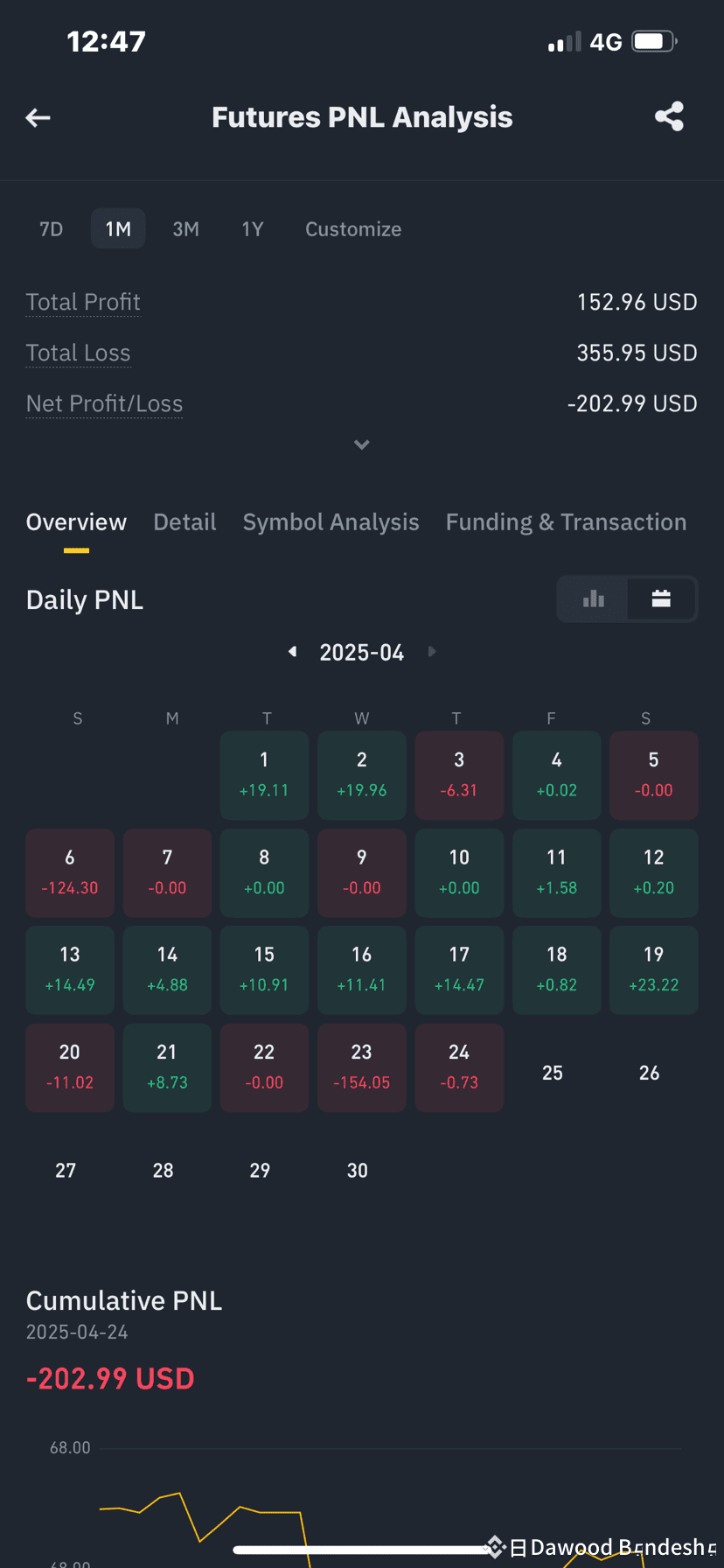Select the 1Y time range
Image resolution: width=724 pixels, height=1568 pixels.
coord(253,229)
